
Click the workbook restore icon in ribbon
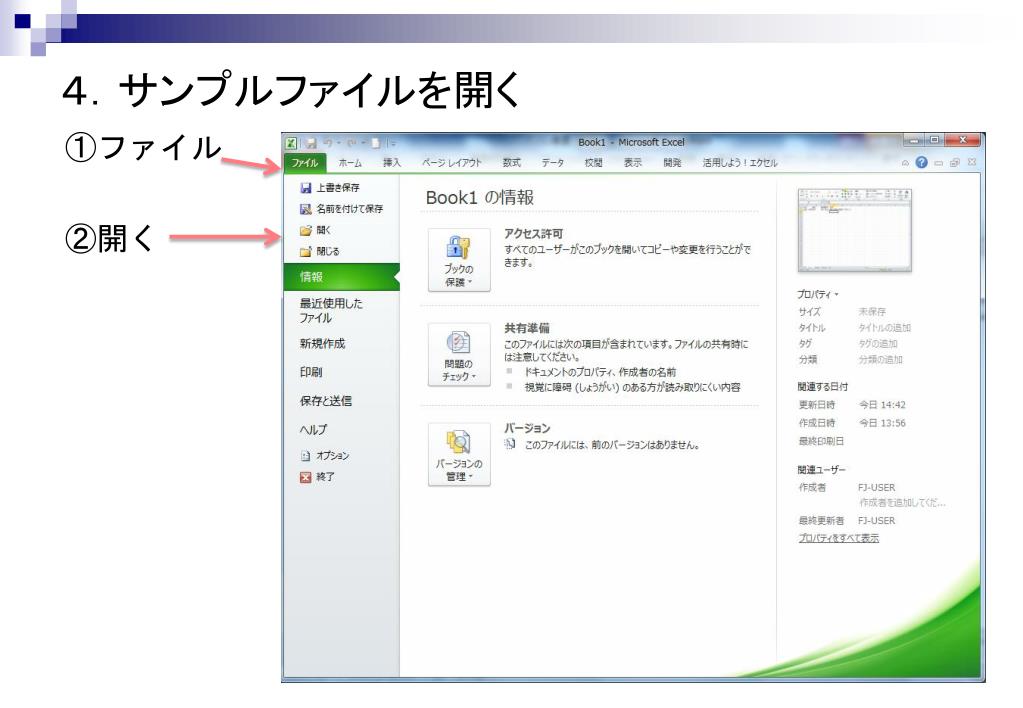click(955, 162)
